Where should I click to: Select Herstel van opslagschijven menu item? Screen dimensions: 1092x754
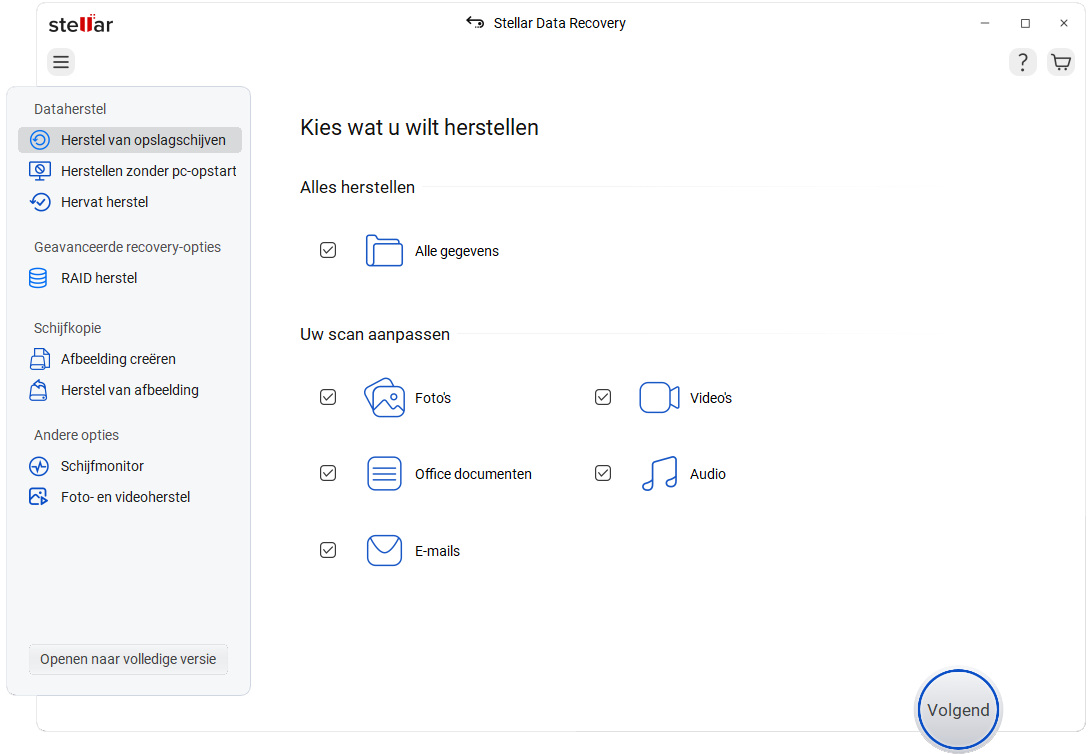(x=130, y=140)
